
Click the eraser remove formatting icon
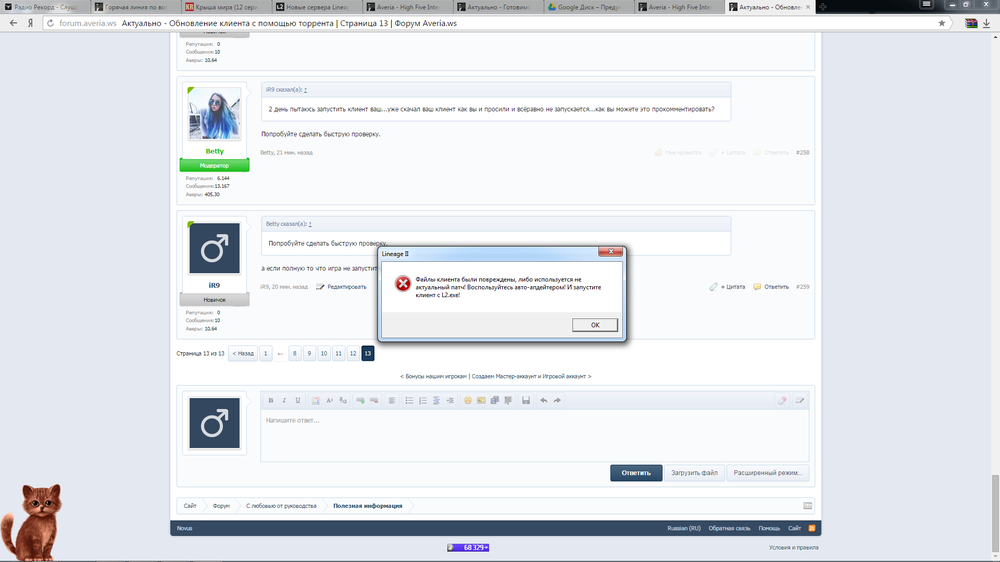point(783,400)
